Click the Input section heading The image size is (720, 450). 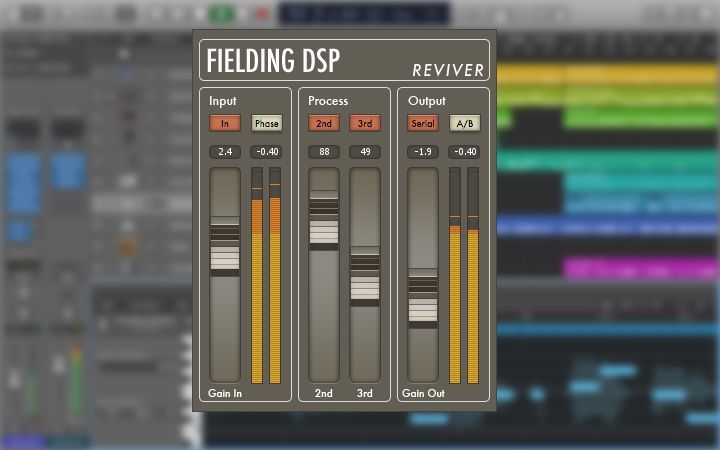click(223, 101)
